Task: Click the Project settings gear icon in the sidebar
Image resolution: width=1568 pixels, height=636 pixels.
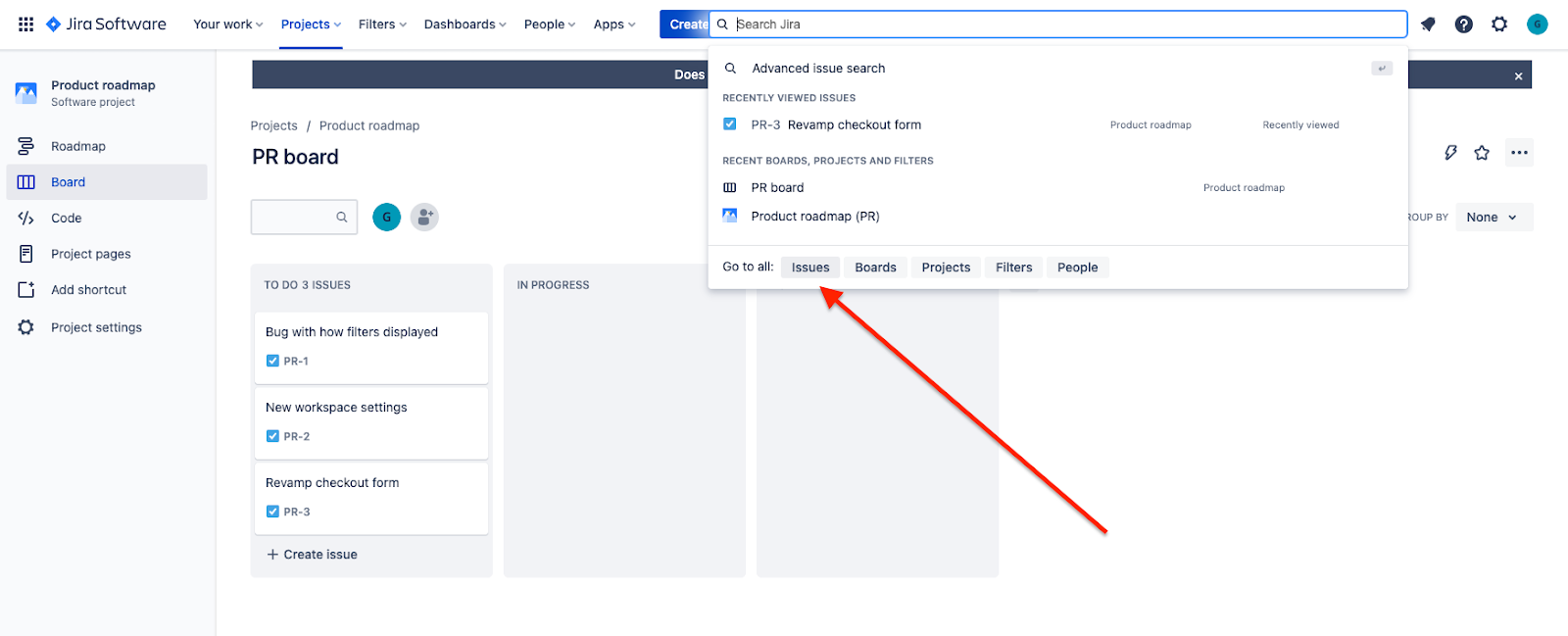Action: coord(26,327)
